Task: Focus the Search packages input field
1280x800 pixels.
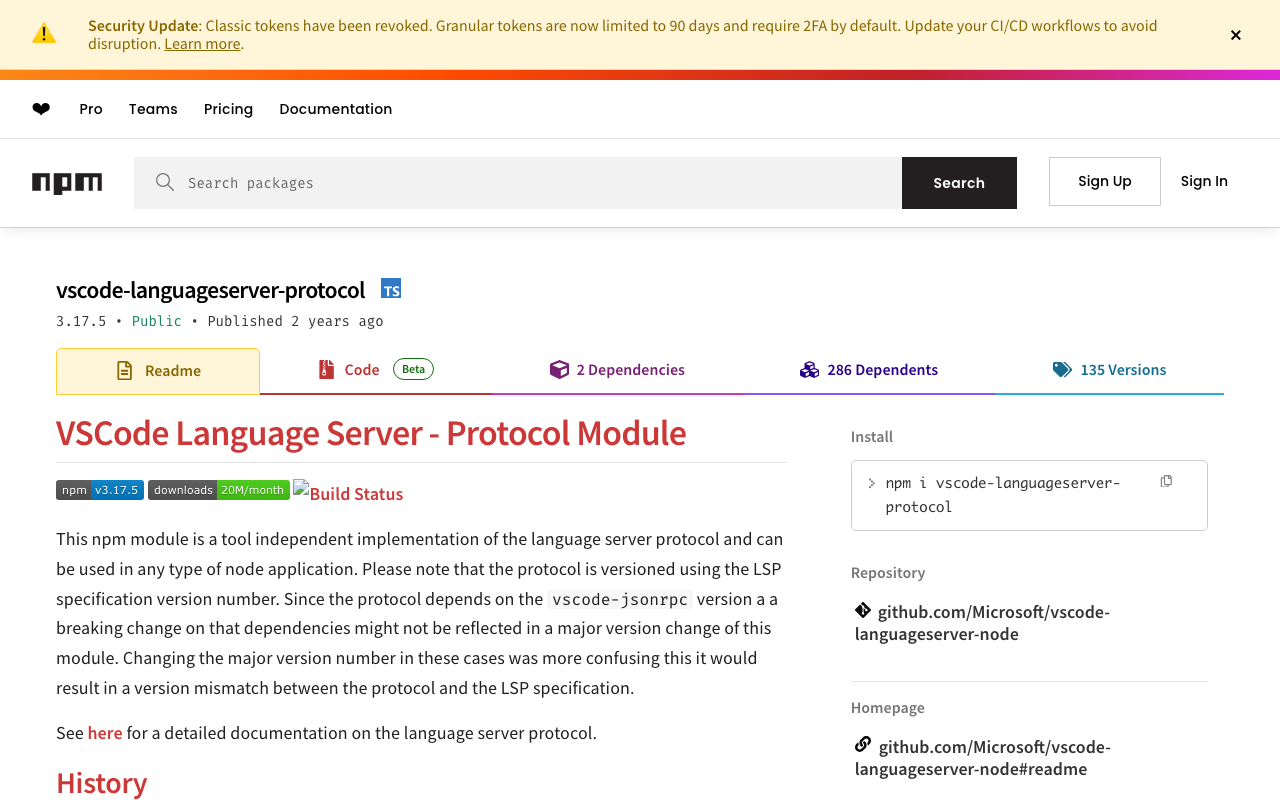Action: [540, 183]
